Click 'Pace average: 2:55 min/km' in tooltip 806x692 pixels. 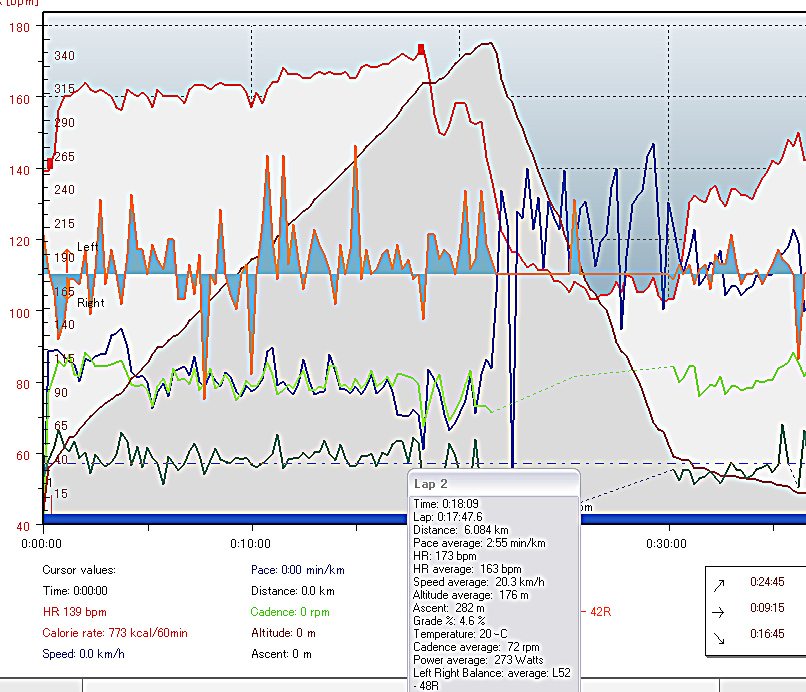click(479, 543)
